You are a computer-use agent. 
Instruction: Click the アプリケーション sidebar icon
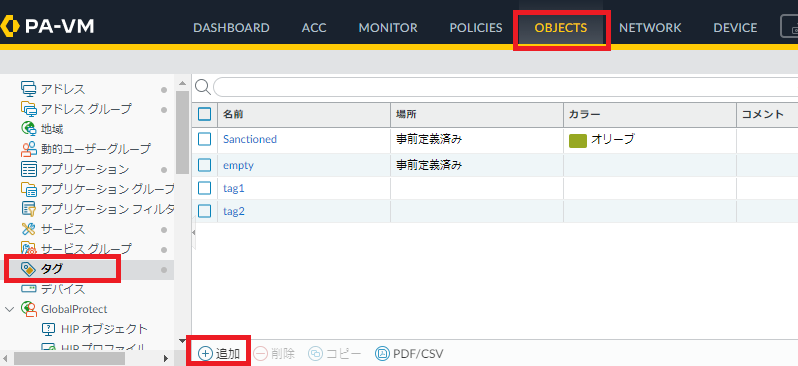click(29, 168)
